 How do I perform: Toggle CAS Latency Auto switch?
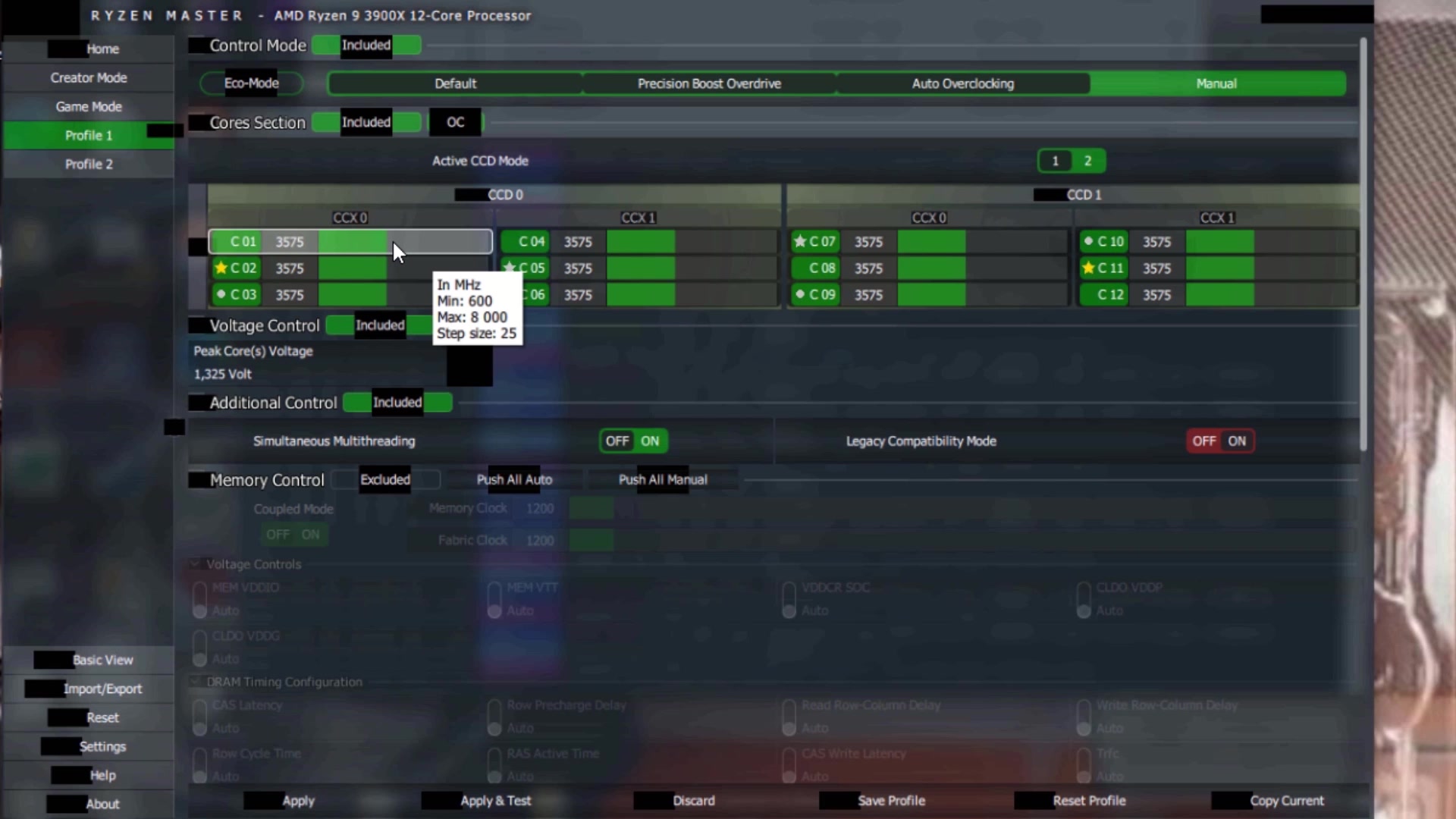199,717
